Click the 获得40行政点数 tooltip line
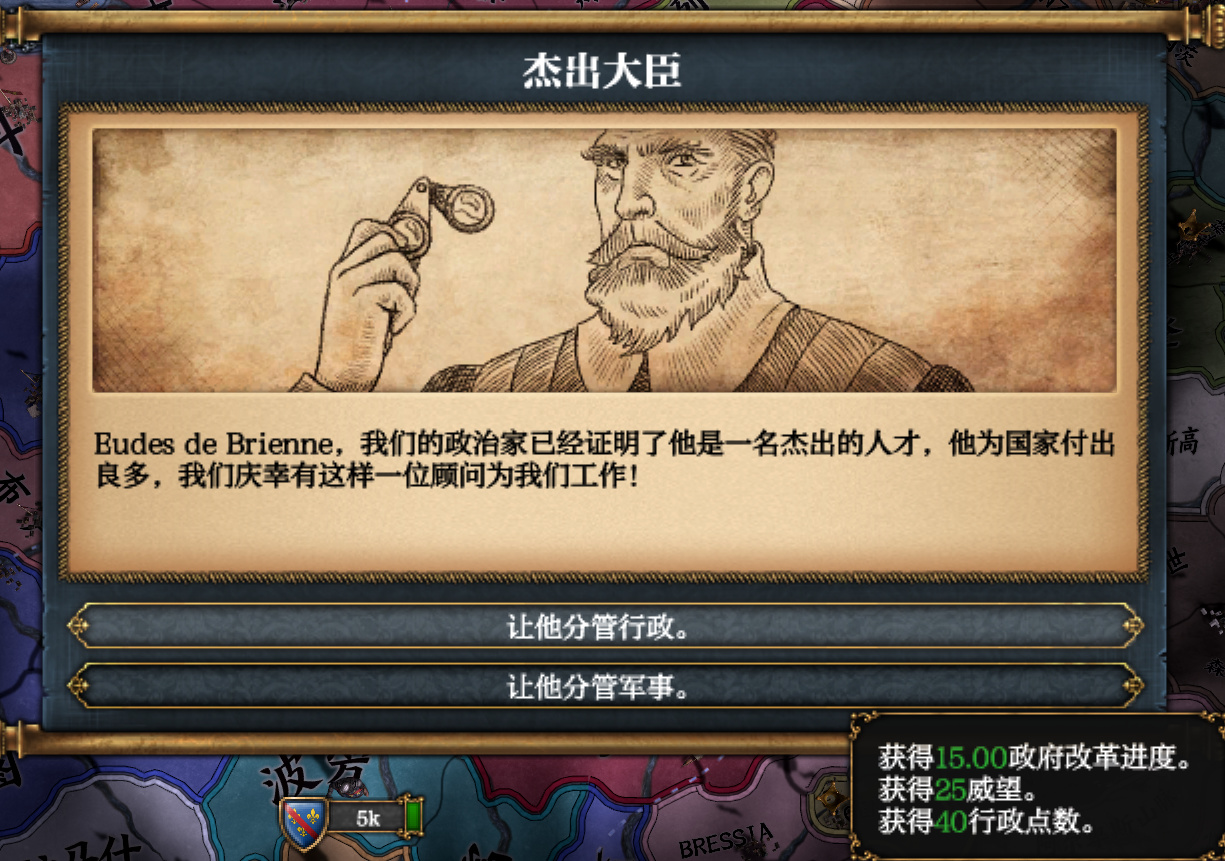Image resolution: width=1225 pixels, height=861 pixels. click(987, 821)
